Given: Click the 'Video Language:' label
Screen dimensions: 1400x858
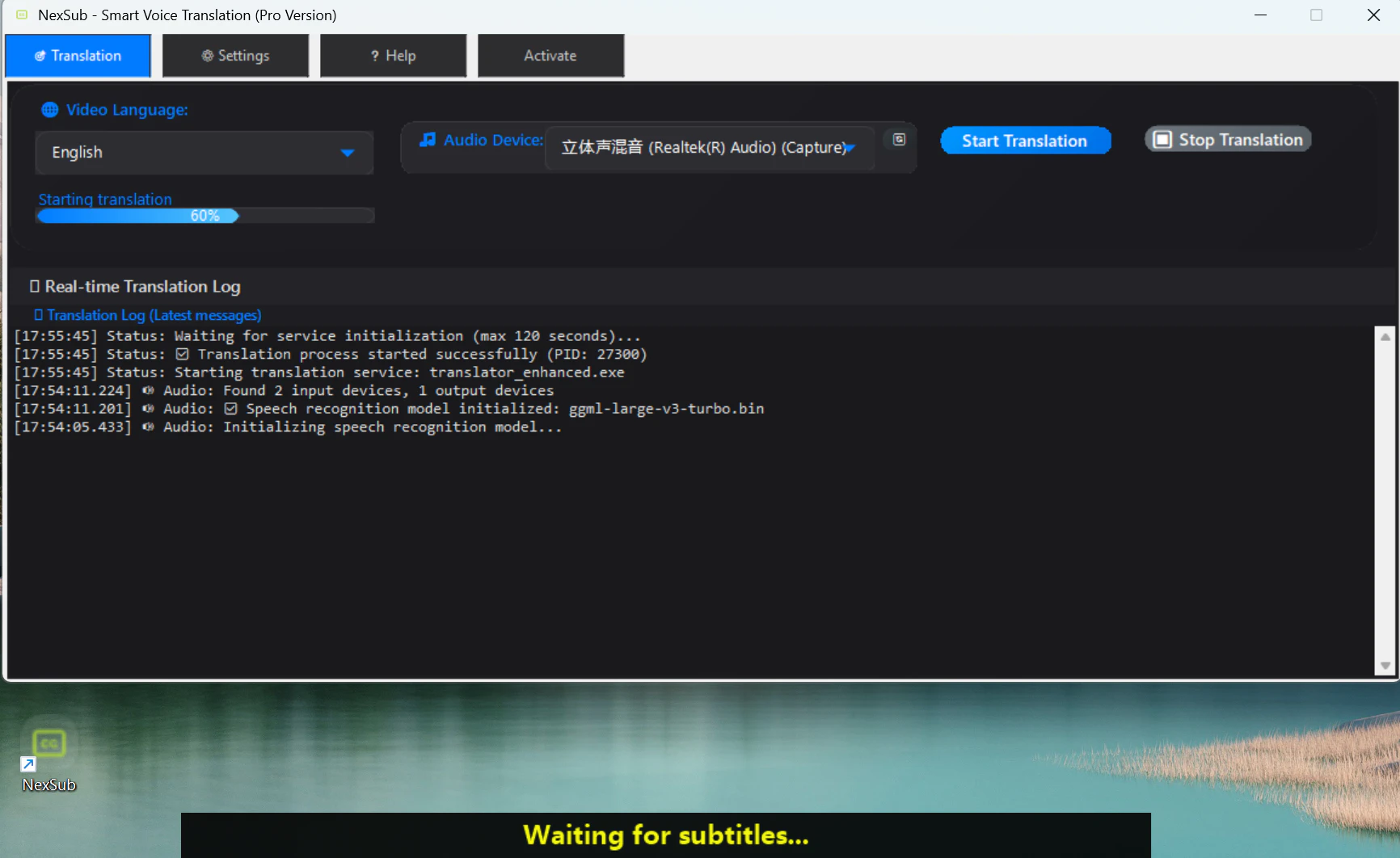Looking at the screenshot, I should click(x=127, y=110).
